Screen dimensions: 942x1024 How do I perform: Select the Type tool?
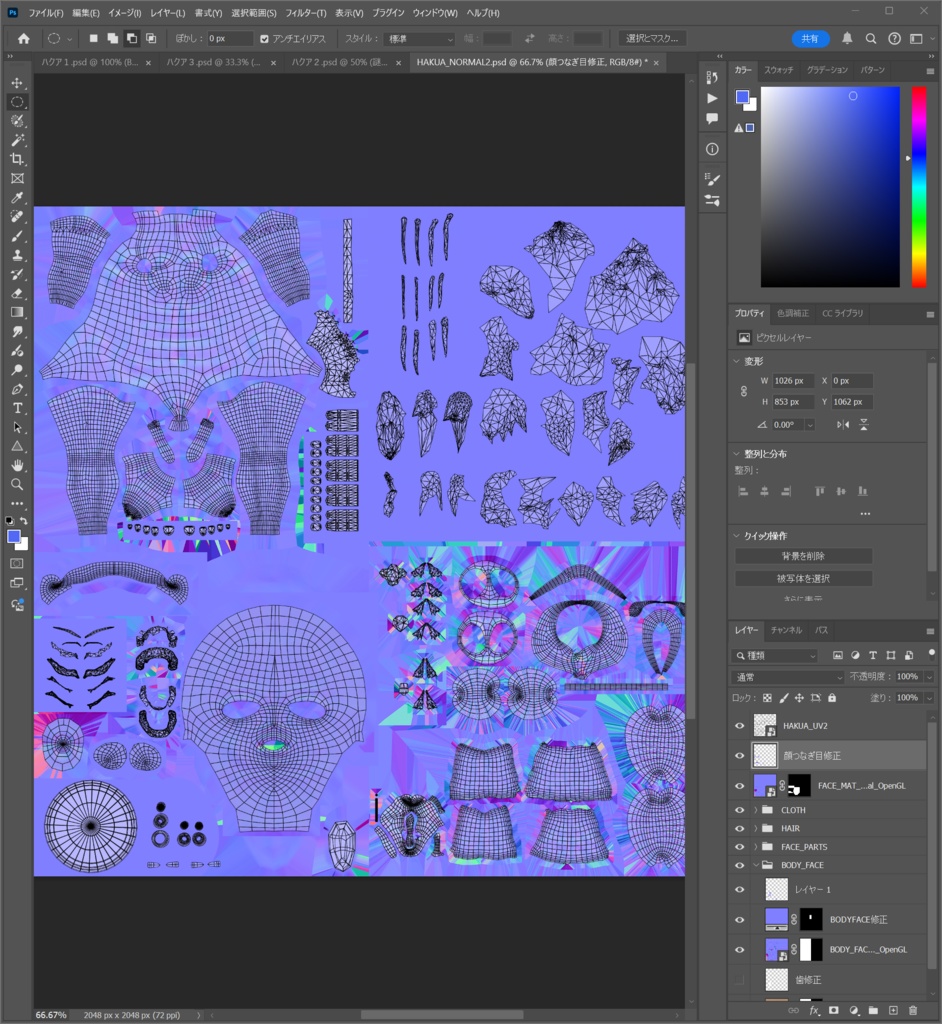[16, 410]
